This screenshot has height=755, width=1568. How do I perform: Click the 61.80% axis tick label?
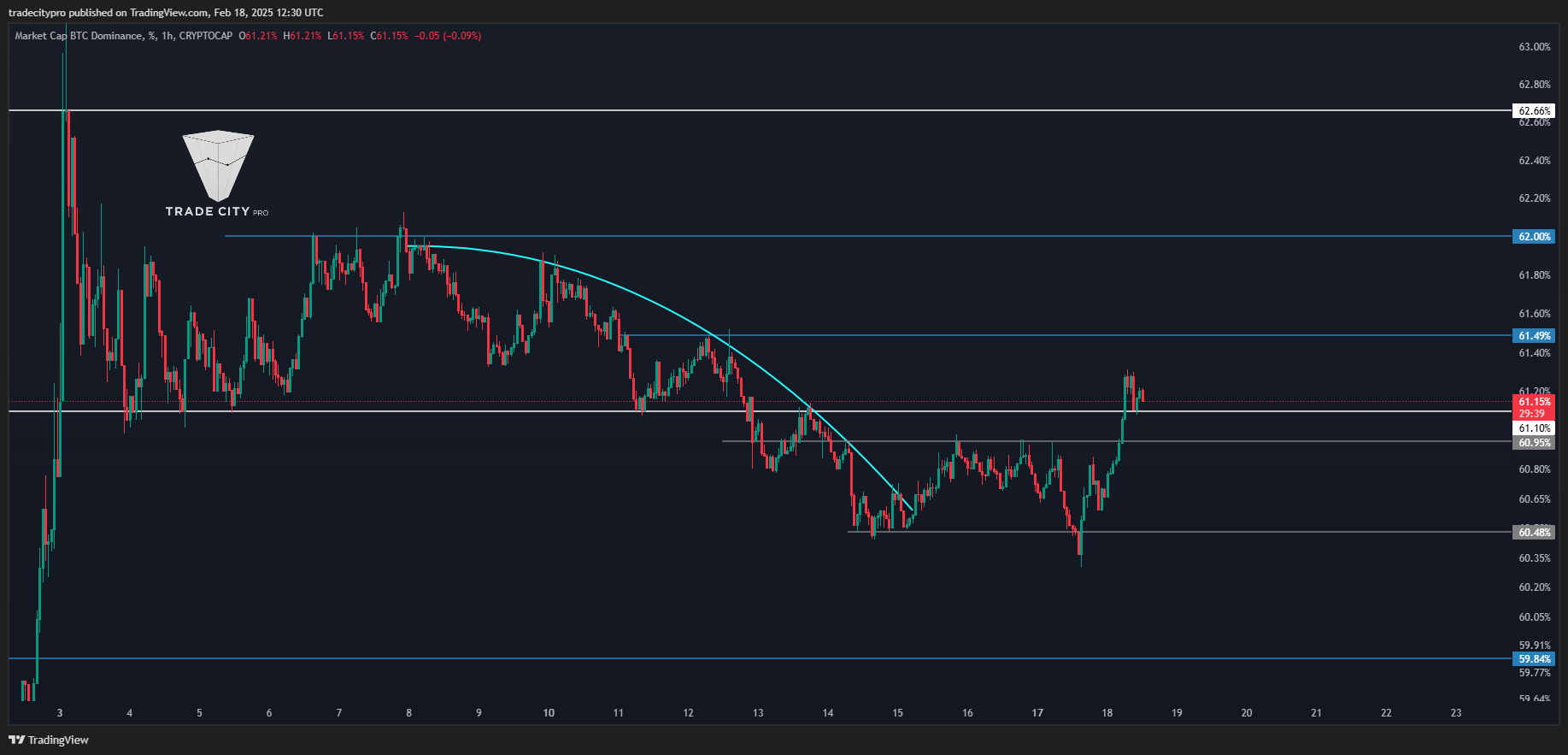[x=1535, y=275]
